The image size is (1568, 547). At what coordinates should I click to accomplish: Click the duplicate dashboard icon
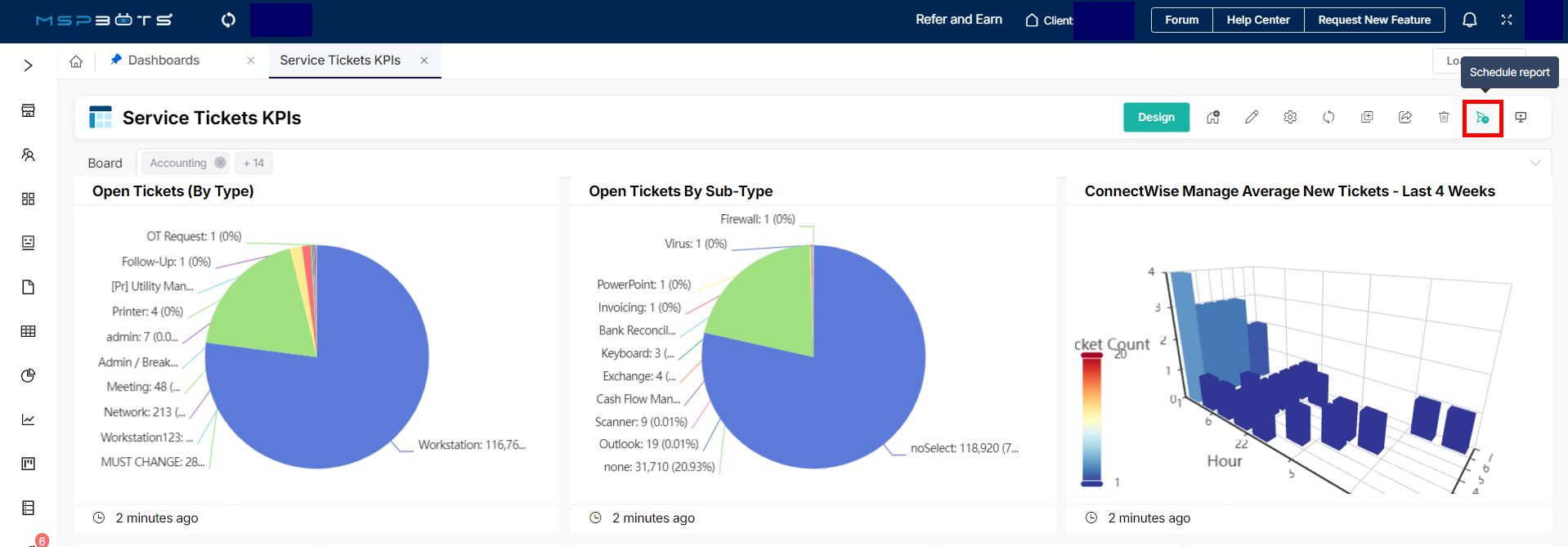(x=1367, y=118)
